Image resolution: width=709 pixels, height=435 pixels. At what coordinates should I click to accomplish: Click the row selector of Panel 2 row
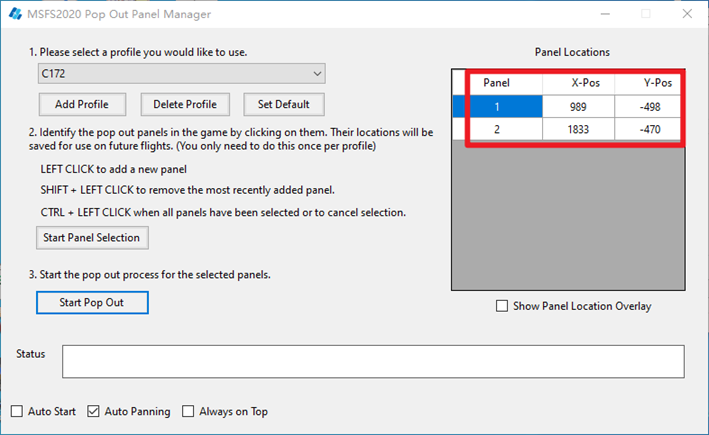pos(459,129)
